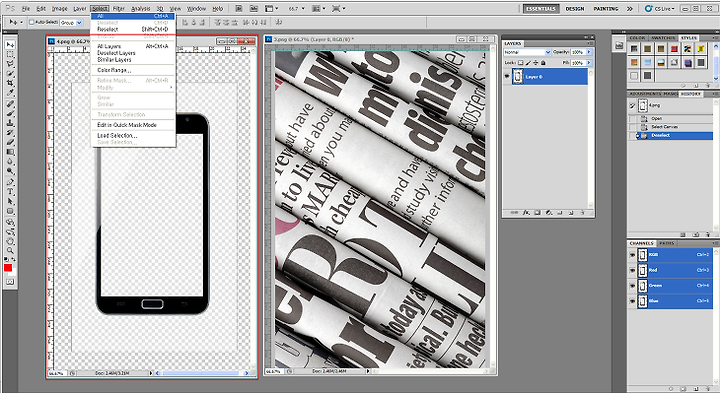Select the Eraser tool

10,142
